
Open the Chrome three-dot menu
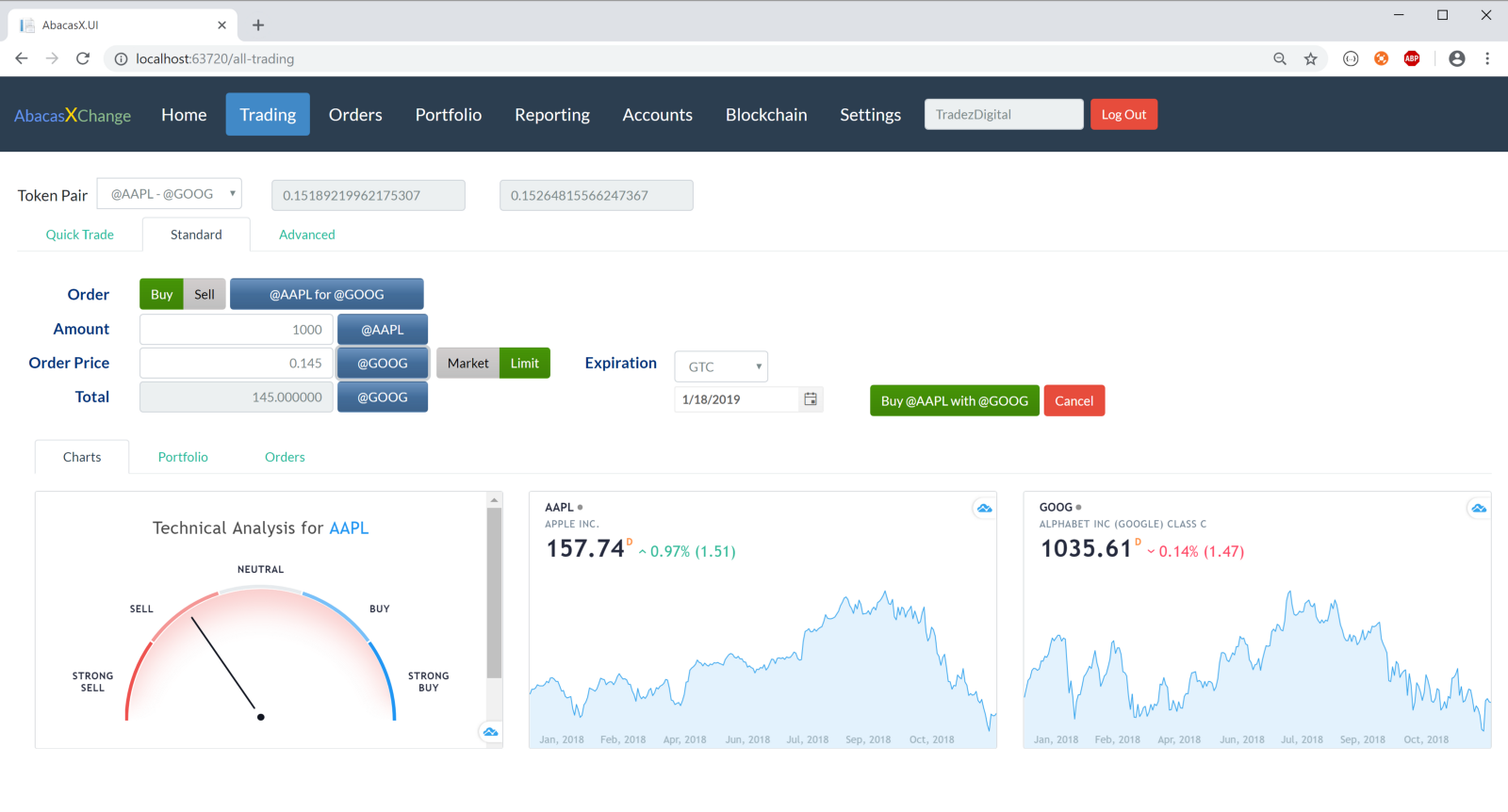click(x=1487, y=58)
